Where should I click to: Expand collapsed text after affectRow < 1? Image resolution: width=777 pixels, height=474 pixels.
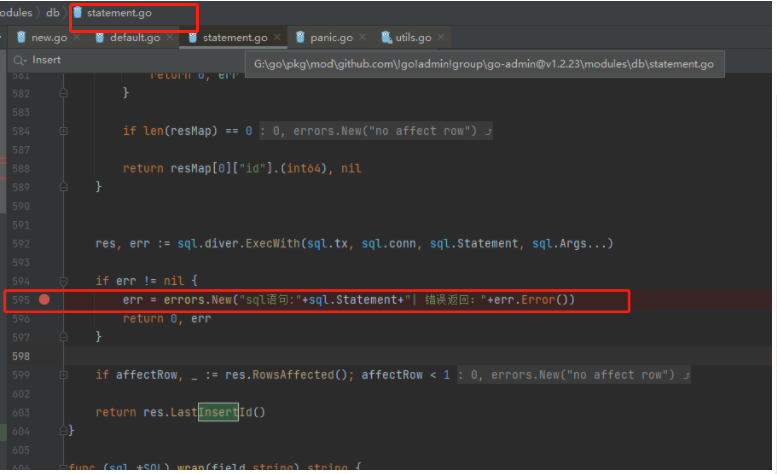(574, 375)
